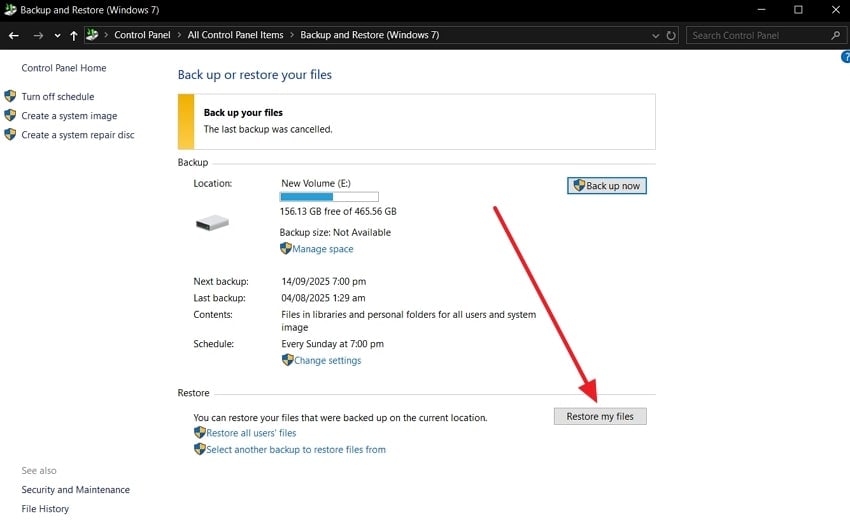This screenshot has width=850, height=530.
Task: Select Control Panel breadcrumb
Action: [142, 35]
